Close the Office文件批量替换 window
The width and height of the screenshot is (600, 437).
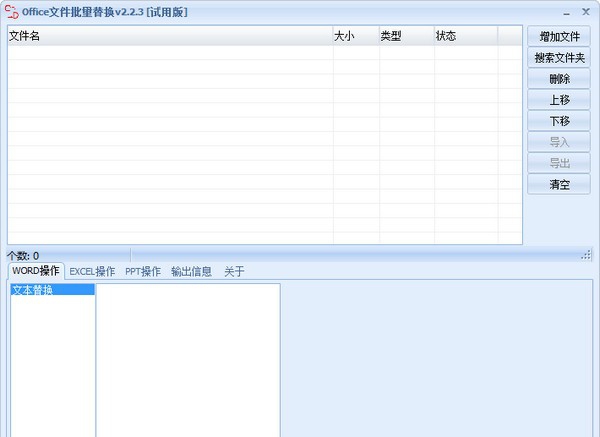(x=586, y=12)
